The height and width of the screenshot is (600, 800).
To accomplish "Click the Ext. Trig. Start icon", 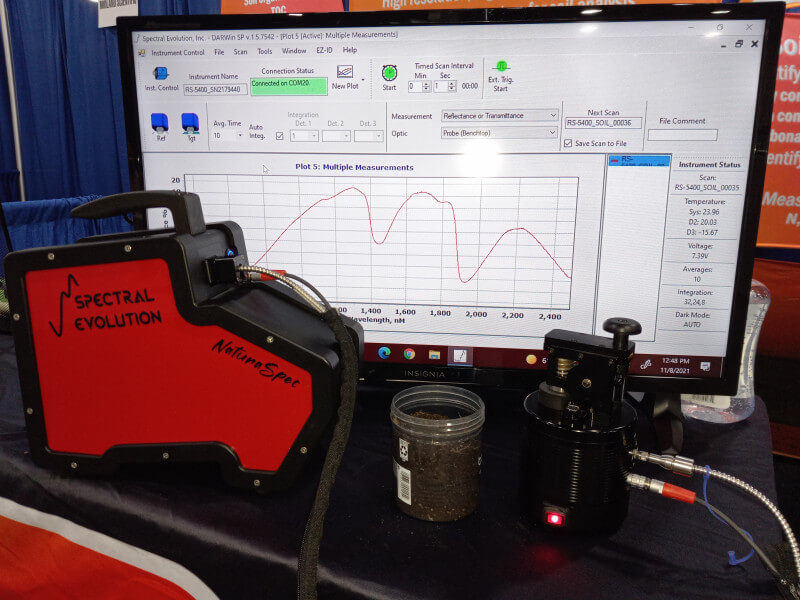I will coord(502,66).
